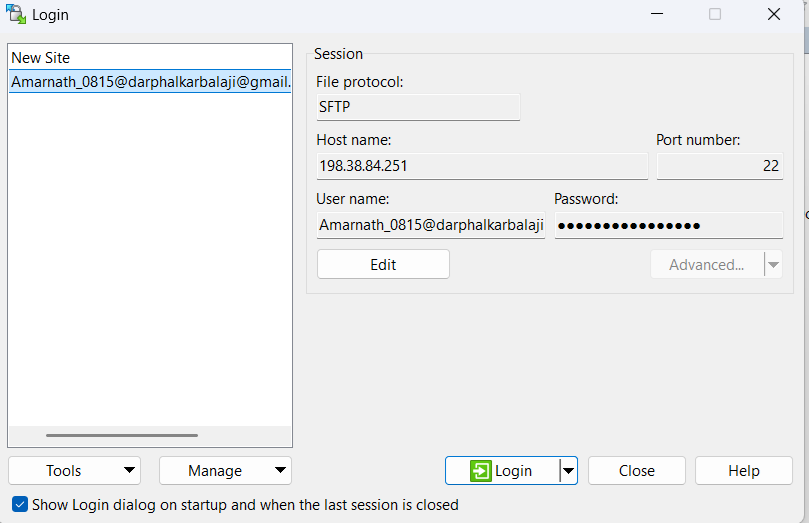
Task: Select the saved Amarnath_0815 site entry
Action: [x=150, y=82]
